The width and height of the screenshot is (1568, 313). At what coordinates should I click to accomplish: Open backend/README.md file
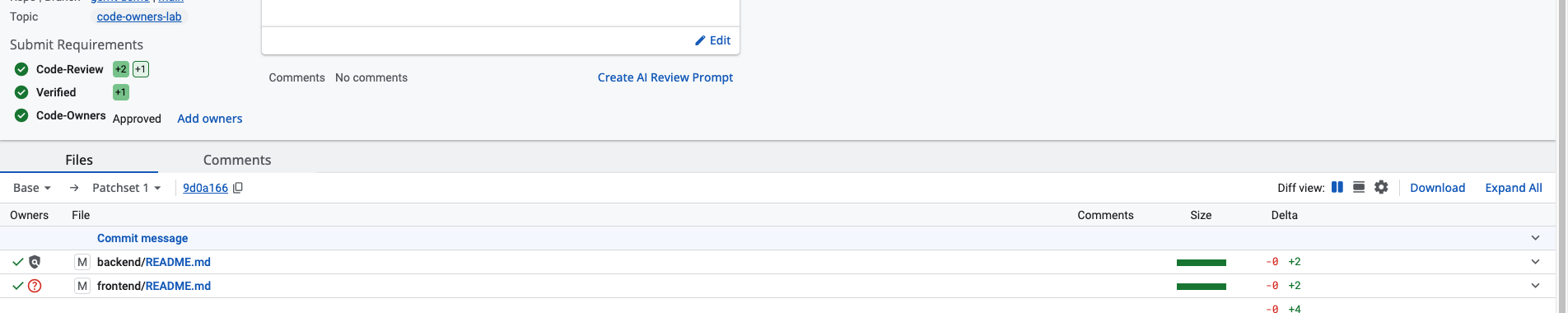154,262
